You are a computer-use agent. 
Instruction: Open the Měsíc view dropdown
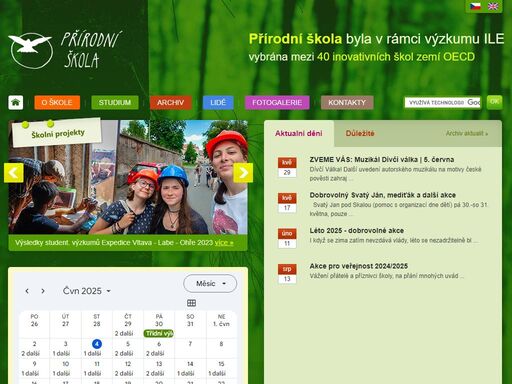coord(210,284)
